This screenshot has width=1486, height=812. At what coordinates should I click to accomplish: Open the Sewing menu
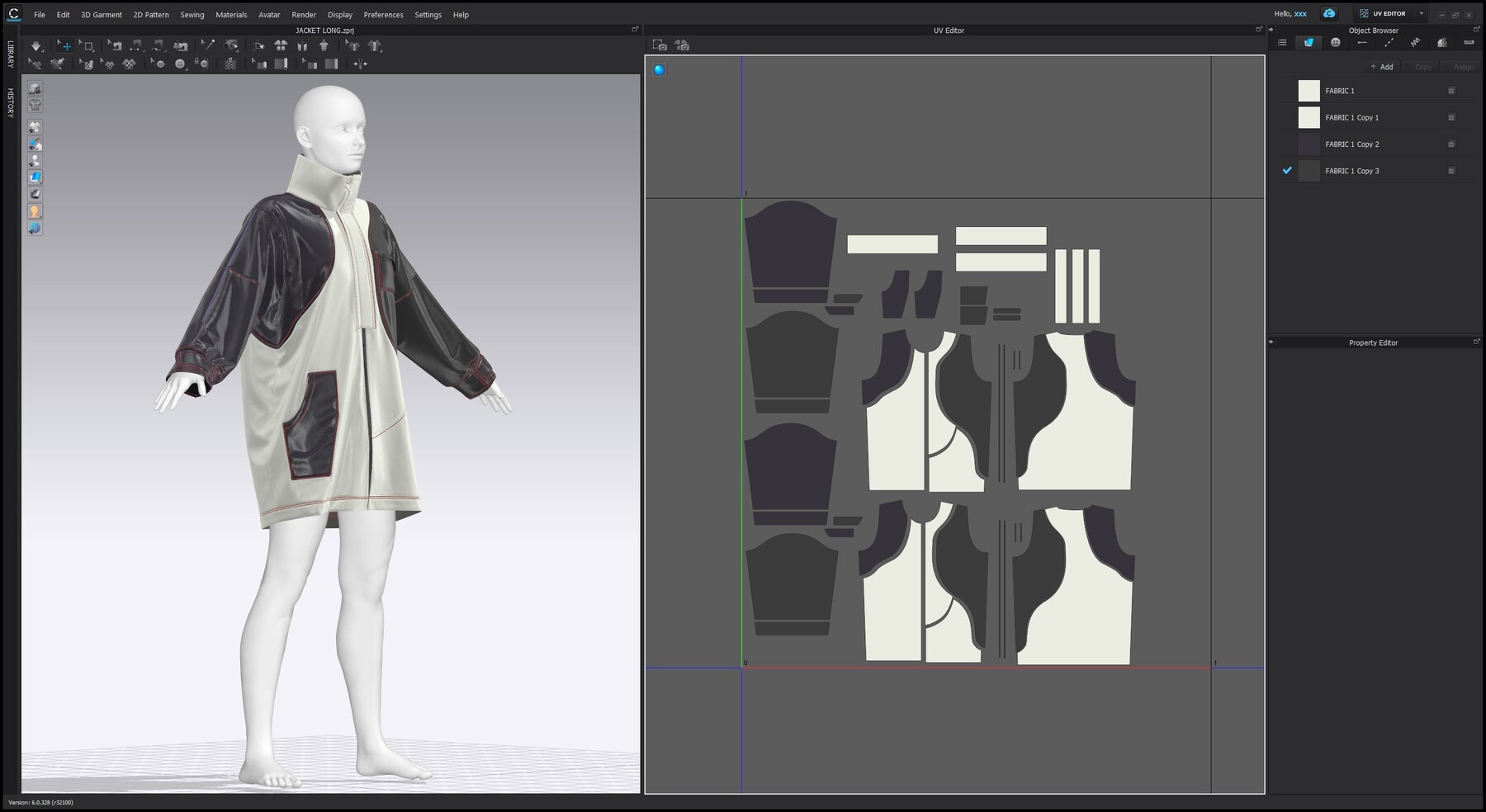coord(192,14)
